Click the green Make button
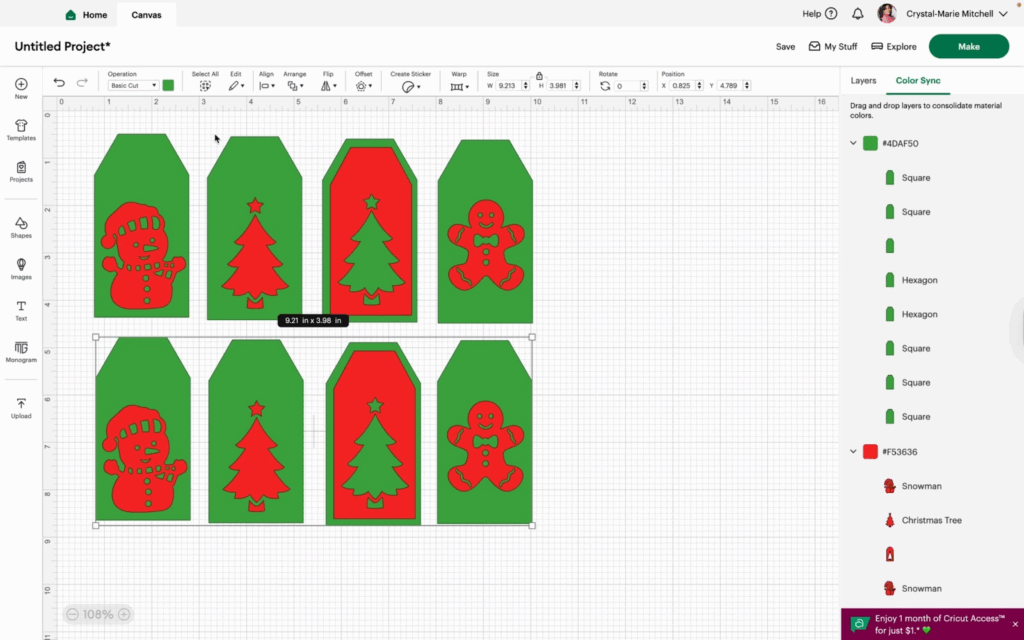Image resolution: width=1024 pixels, height=640 pixels. pos(968,46)
